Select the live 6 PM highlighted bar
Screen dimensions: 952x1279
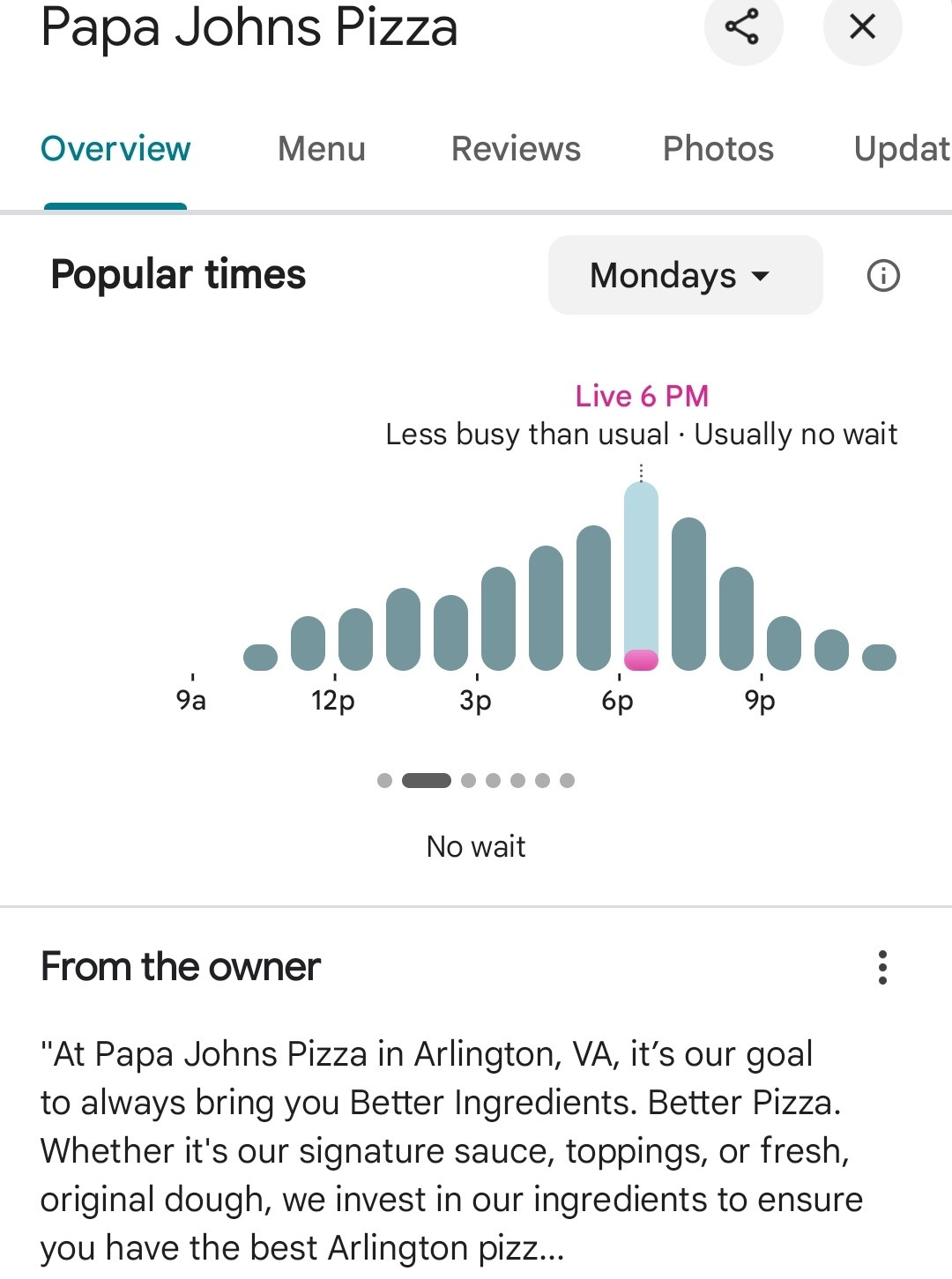click(641, 576)
